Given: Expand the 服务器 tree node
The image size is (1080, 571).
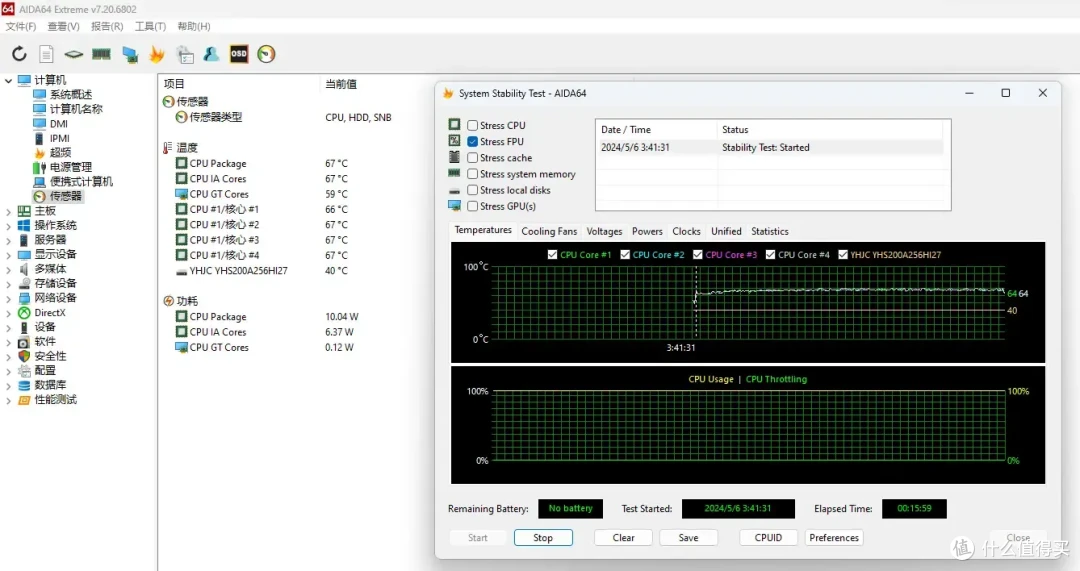Looking at the screenshot, I should tap(8, 240).
